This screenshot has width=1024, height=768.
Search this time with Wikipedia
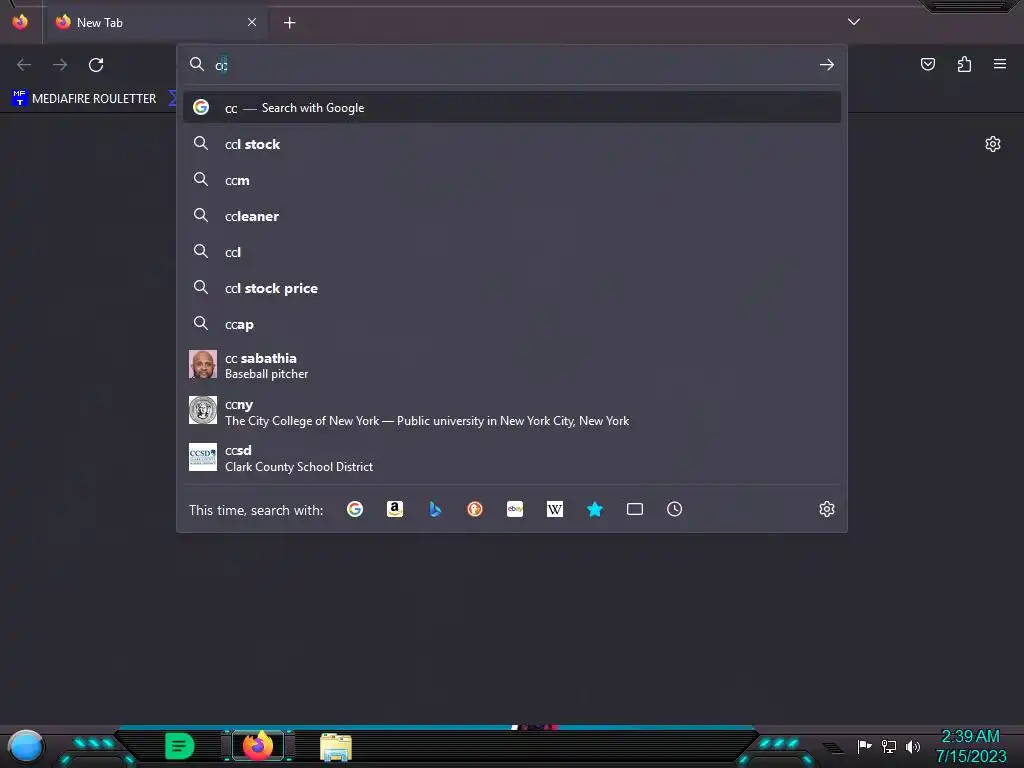[554, 509]
